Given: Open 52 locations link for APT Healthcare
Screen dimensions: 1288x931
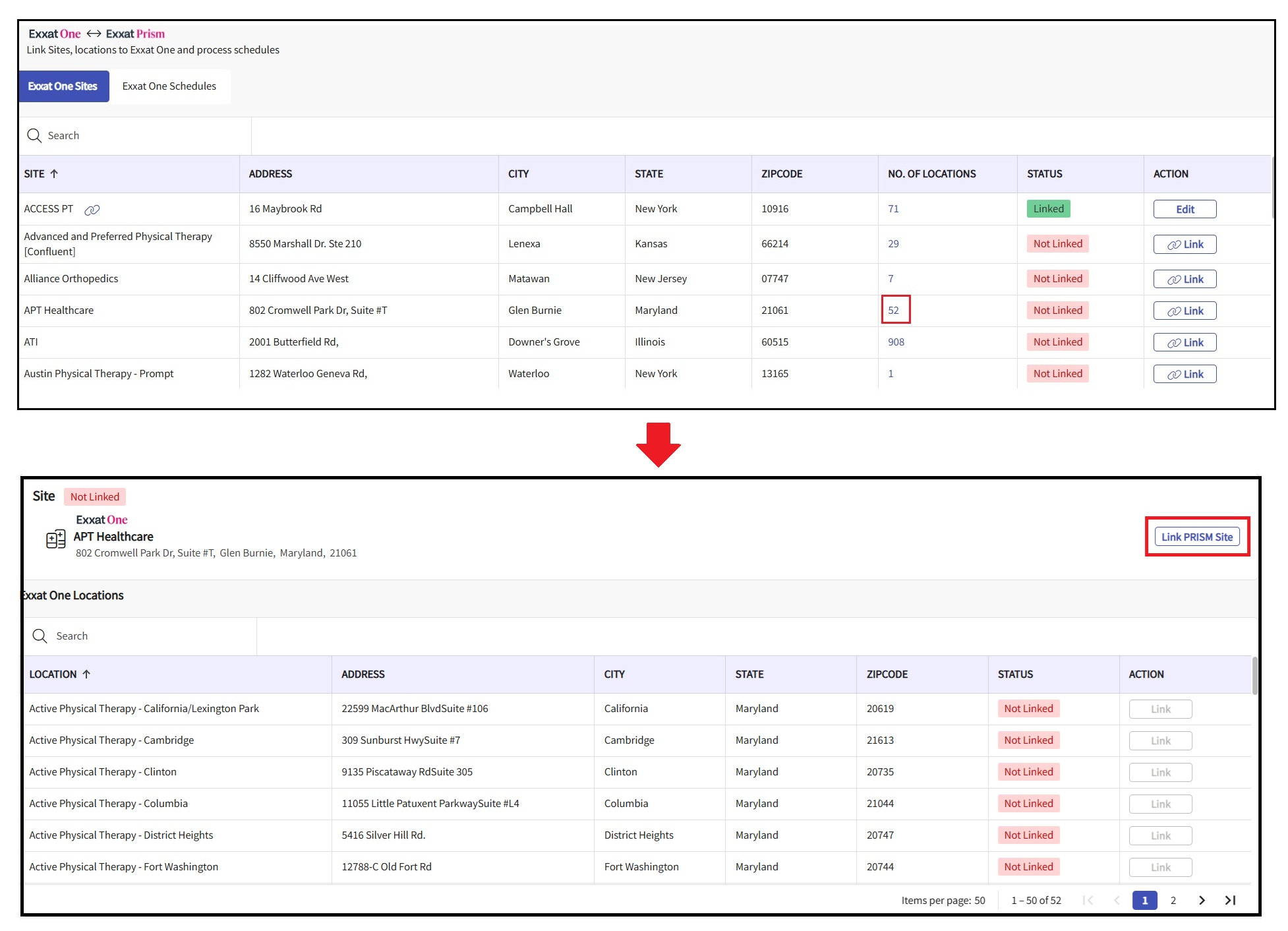Looking at the screenshot, I should (x=893, y=311).
